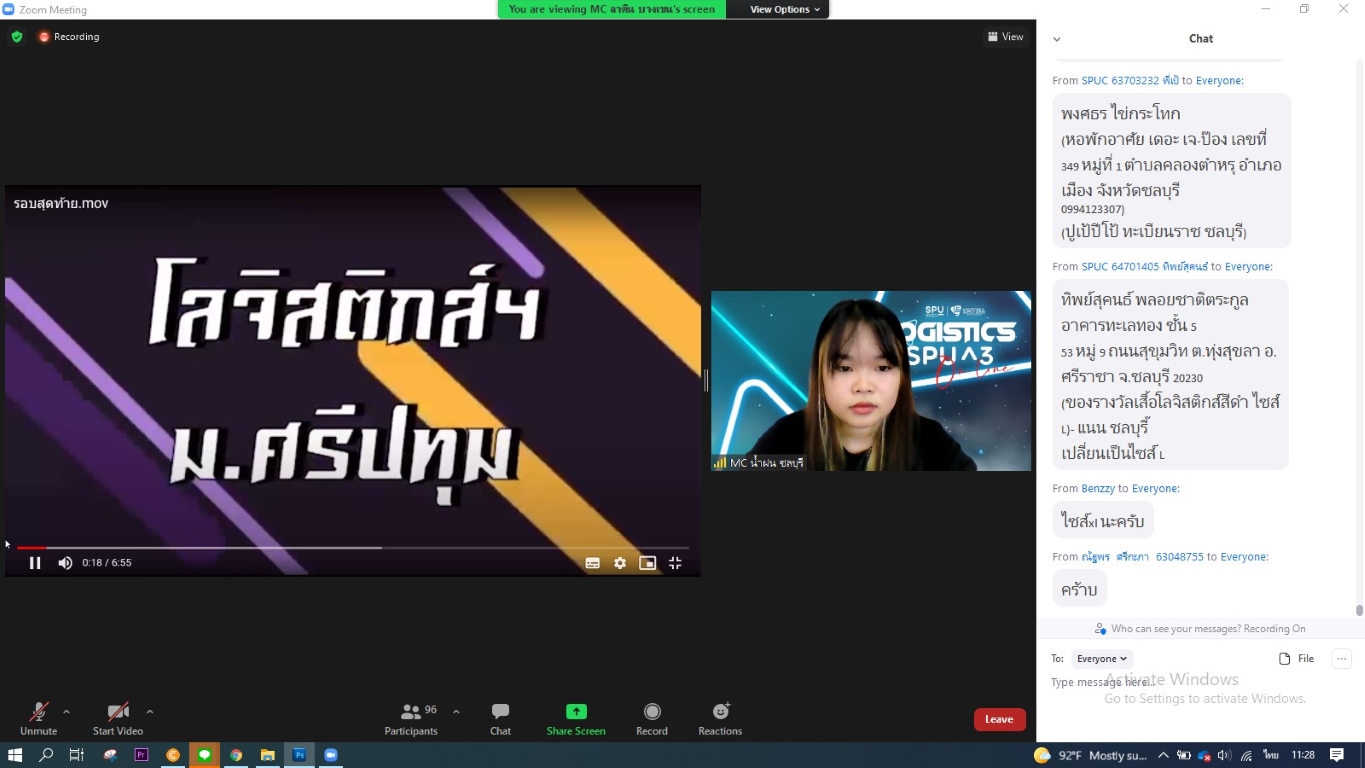1365x768 pixels.
Task: Open video options arrow next to Start Video
Action: click(x=150, y=712)
